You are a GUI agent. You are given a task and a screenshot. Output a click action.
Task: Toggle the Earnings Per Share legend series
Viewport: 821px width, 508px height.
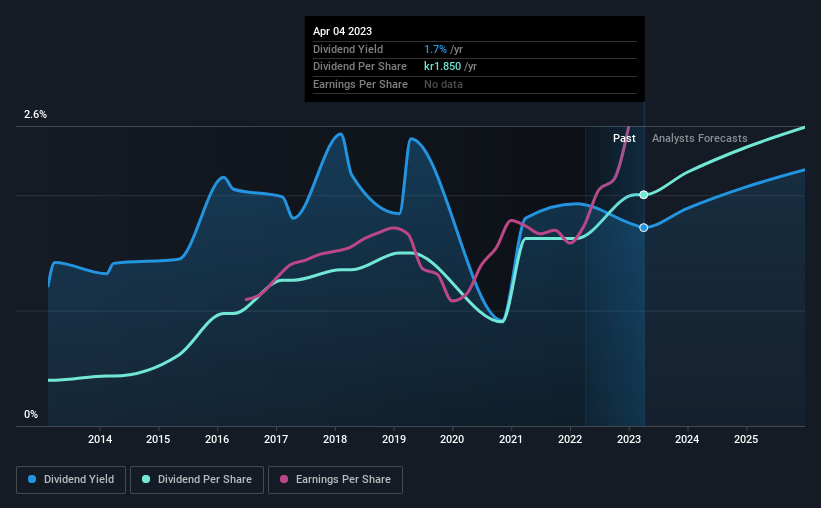pos(335,479)
